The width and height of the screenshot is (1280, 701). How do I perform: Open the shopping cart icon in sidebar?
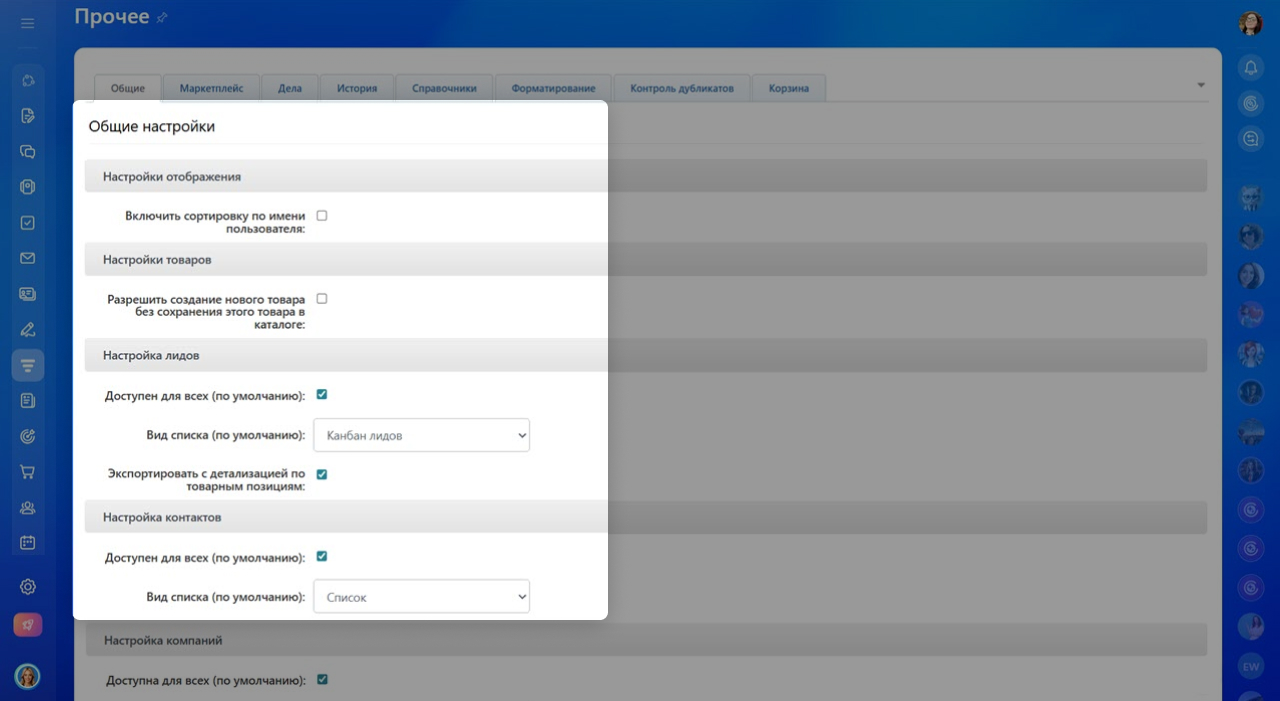tap(28, 472)
